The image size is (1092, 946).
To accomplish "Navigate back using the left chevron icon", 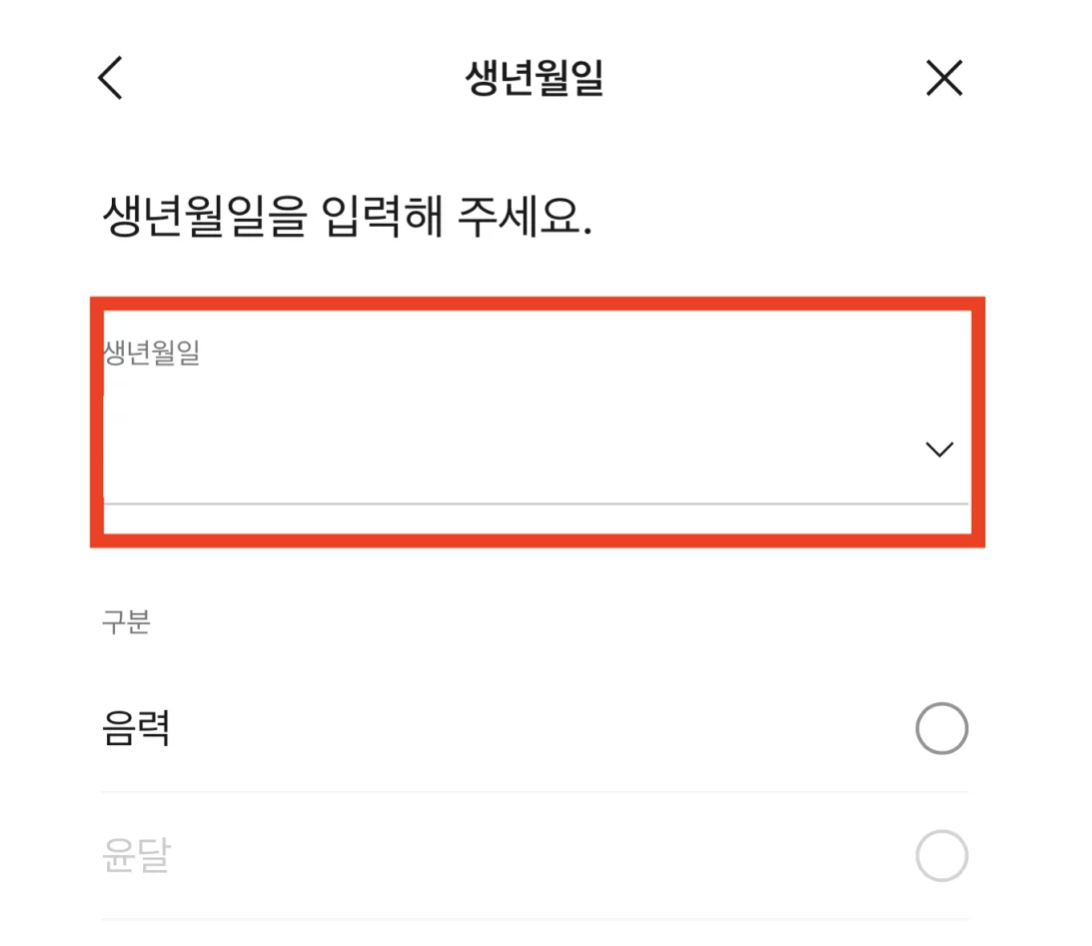I will 110,78.
